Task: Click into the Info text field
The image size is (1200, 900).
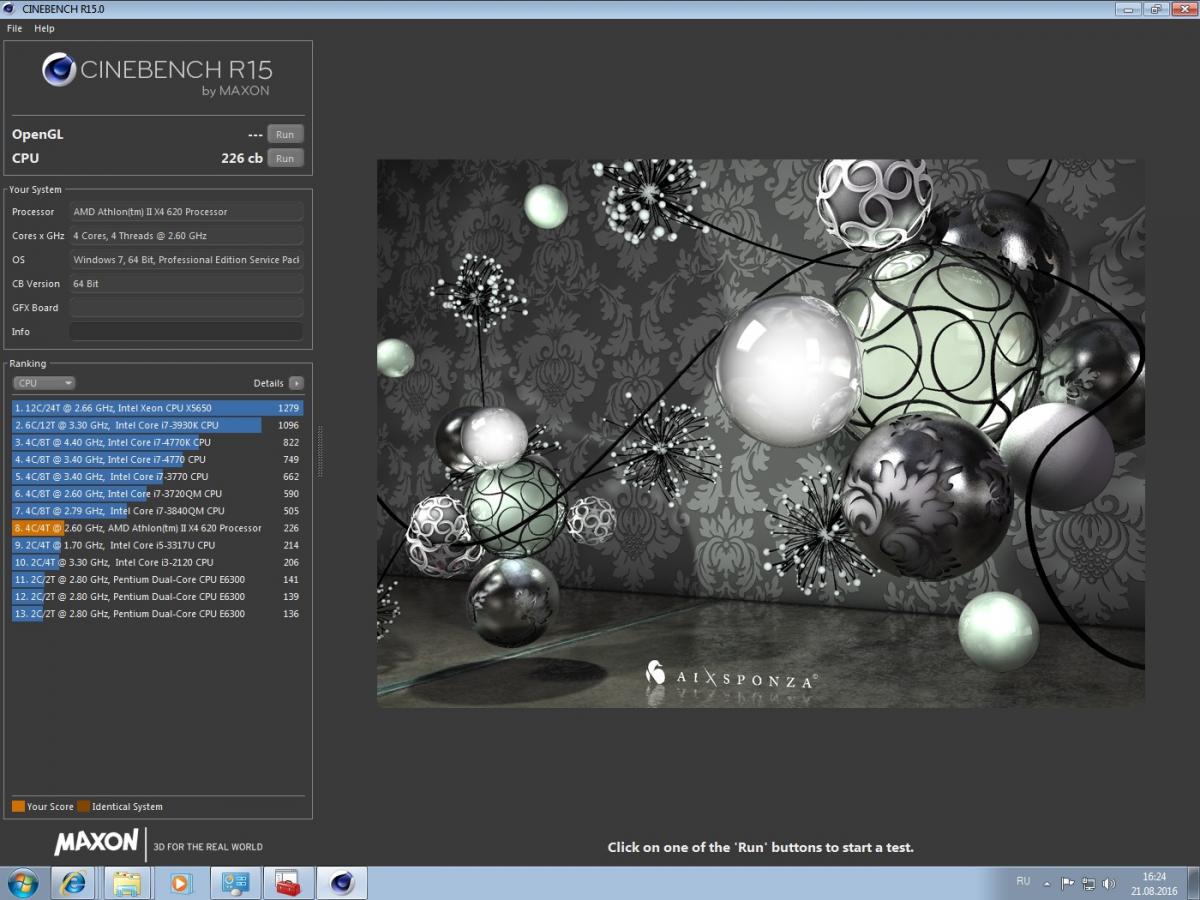Action: tap(186, 332)
